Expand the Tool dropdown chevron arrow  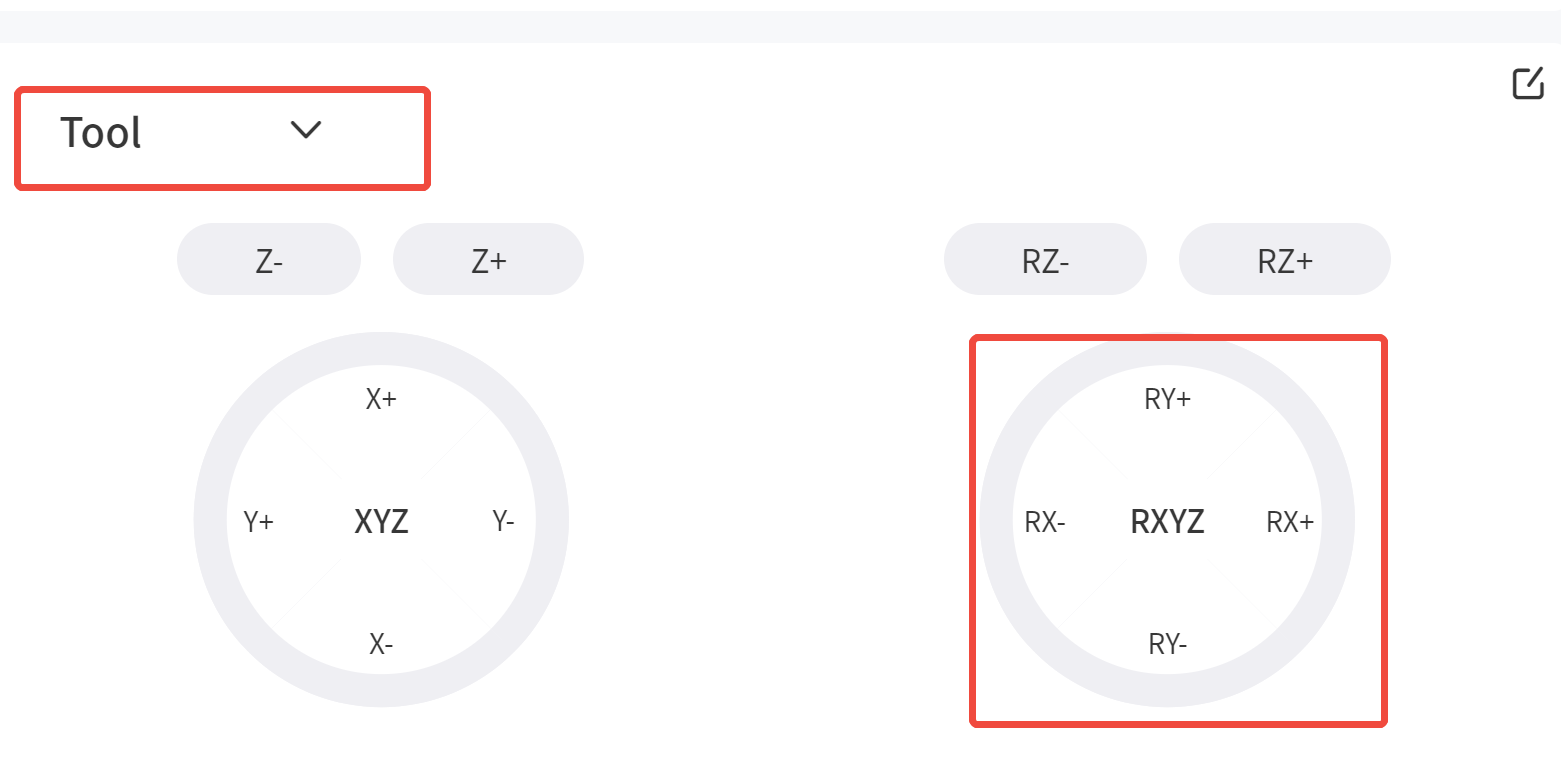pos(305,129)
